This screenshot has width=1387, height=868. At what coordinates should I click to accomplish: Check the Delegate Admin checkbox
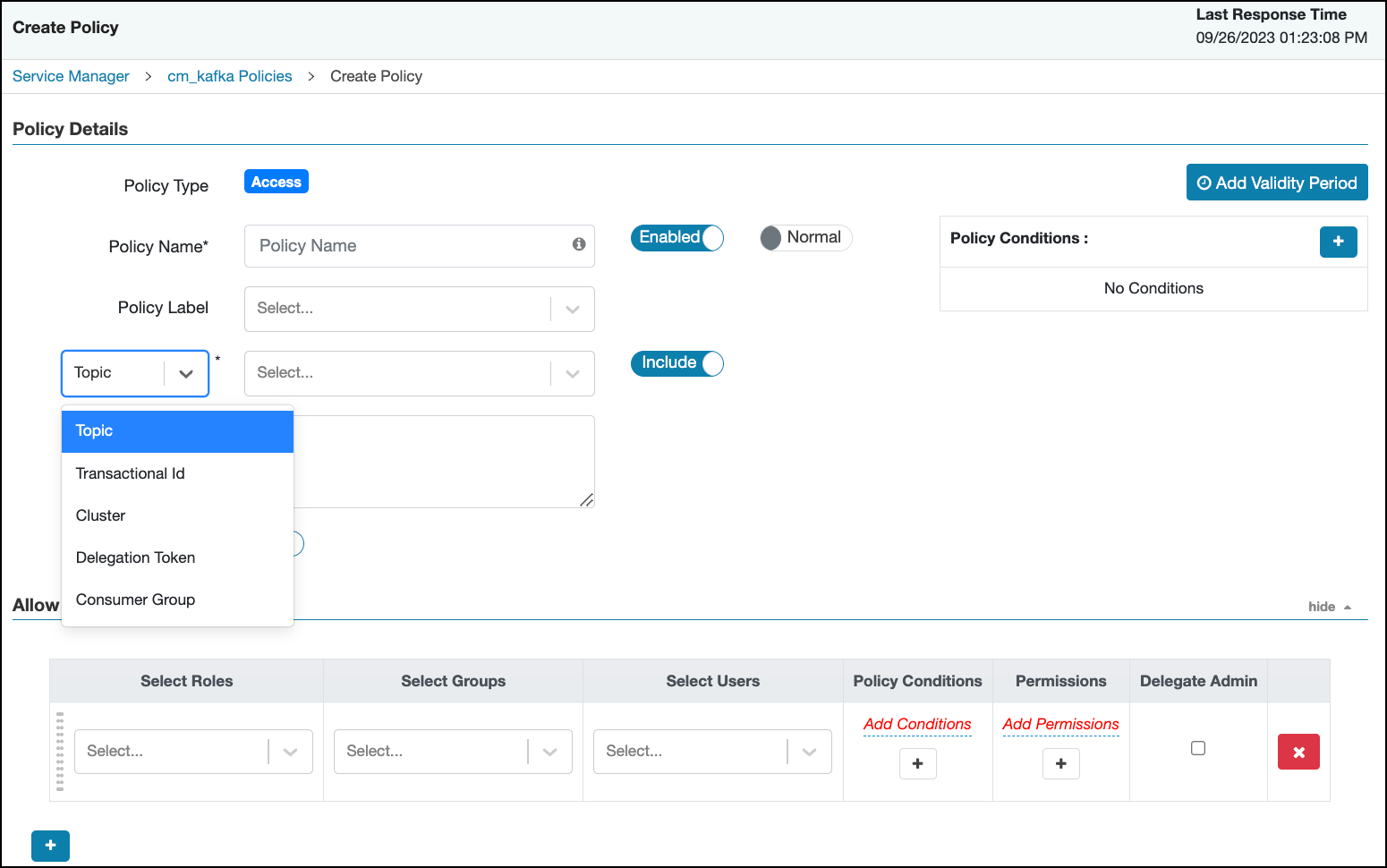1198,747
